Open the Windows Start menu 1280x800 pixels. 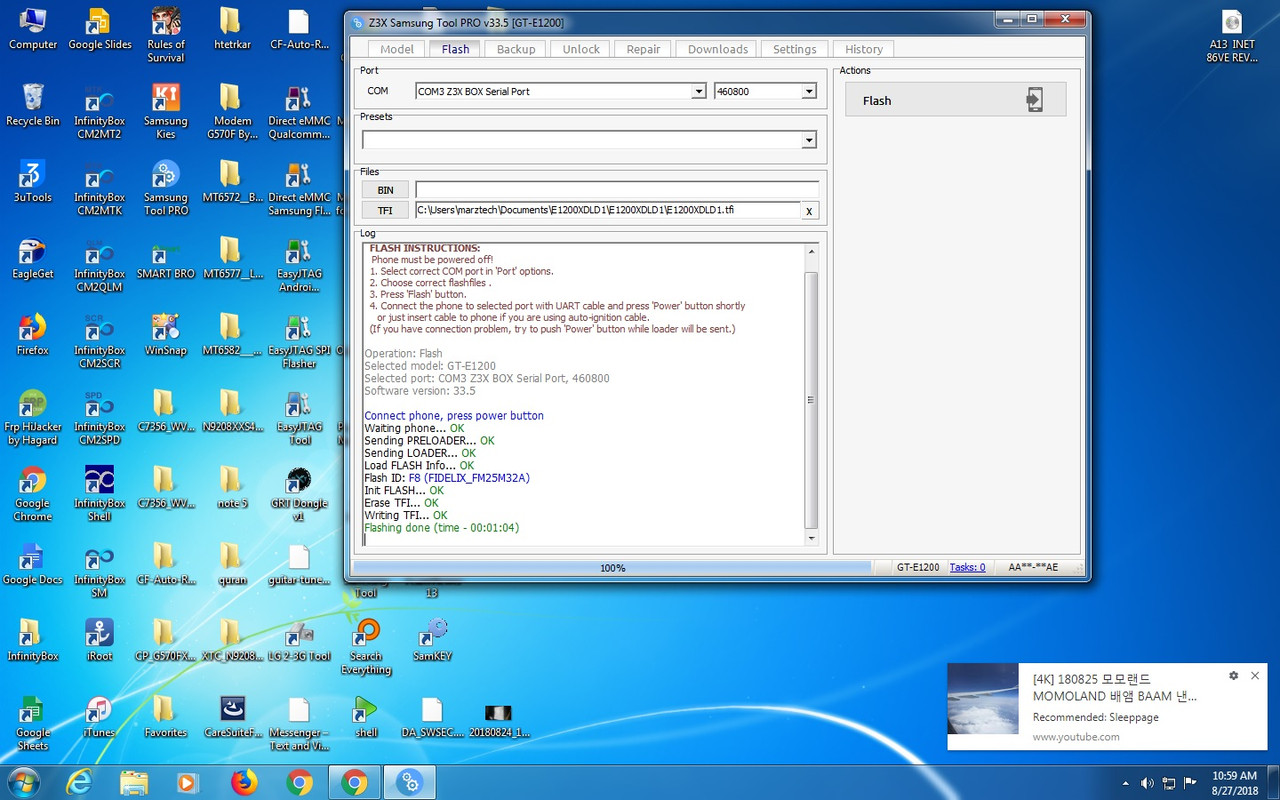(23, 781)
